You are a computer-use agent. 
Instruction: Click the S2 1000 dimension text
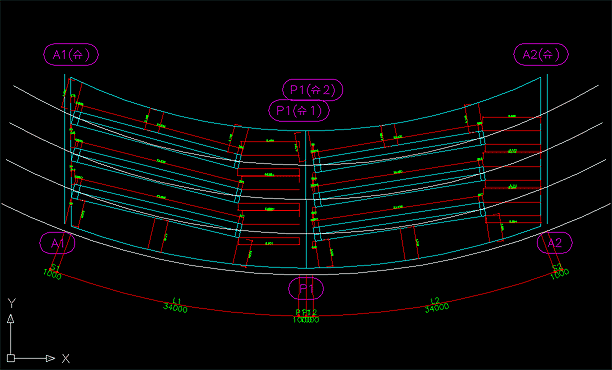[x=560, y=272]
